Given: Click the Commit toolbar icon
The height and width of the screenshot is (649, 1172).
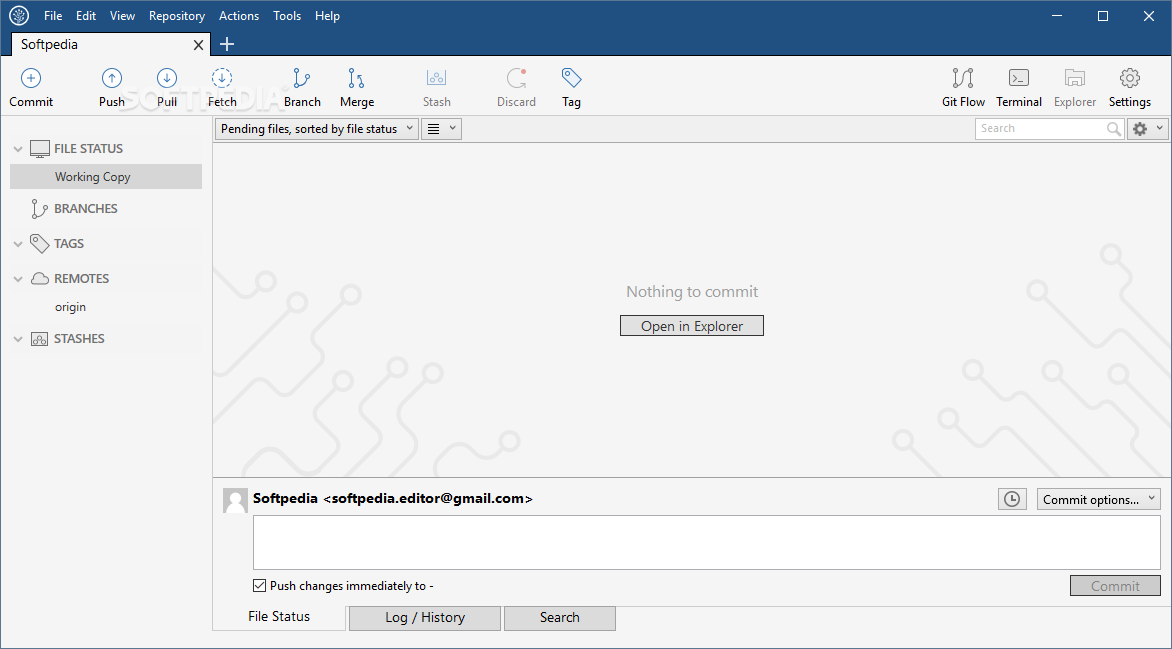Looking at the screenshot, I should tap(31, 78).
